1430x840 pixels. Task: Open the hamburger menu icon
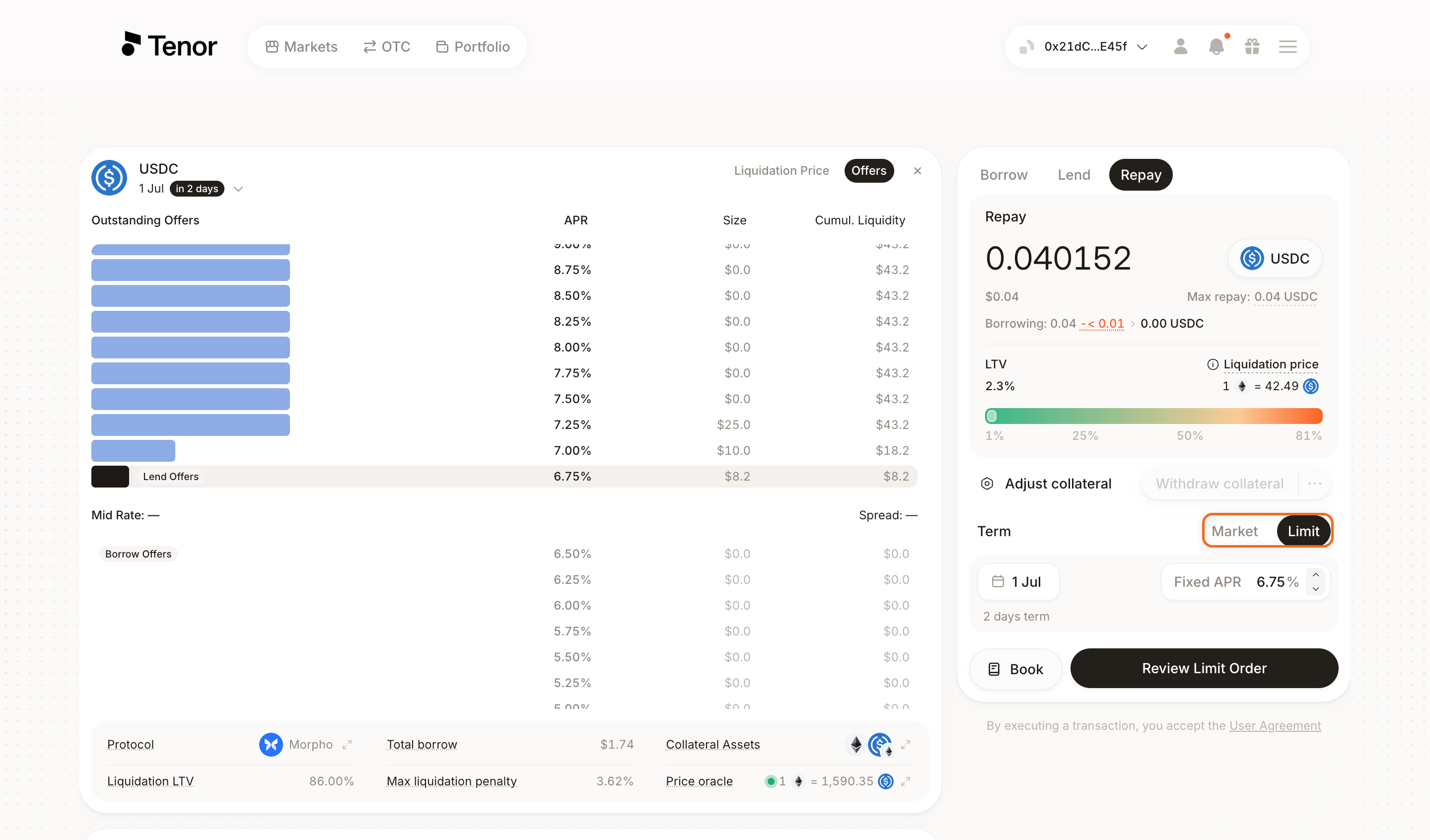coord(1287,47)
